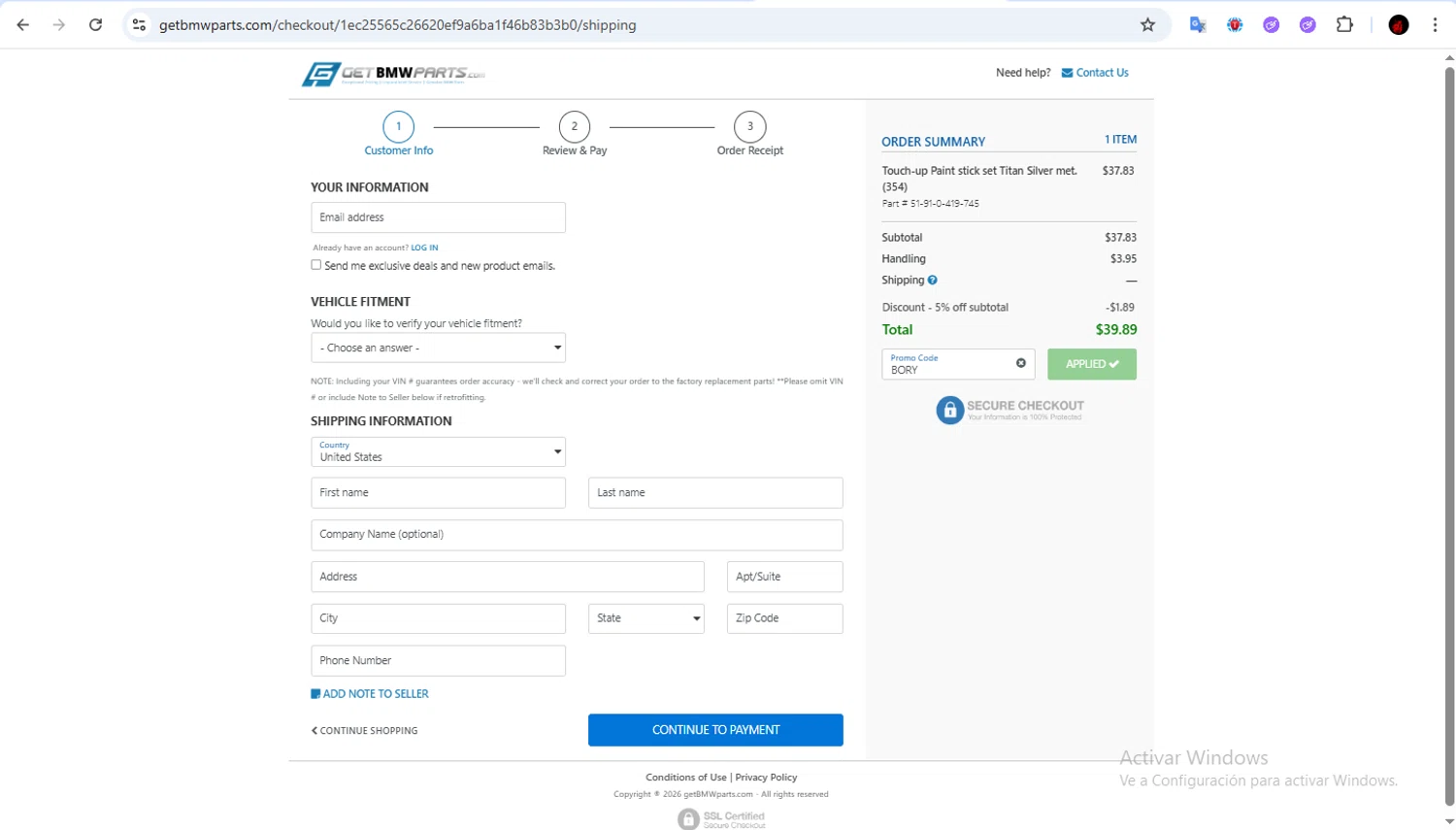Click the Applied promo button
This screenshot has width=1456, height=830.
tap(1092, 364)
